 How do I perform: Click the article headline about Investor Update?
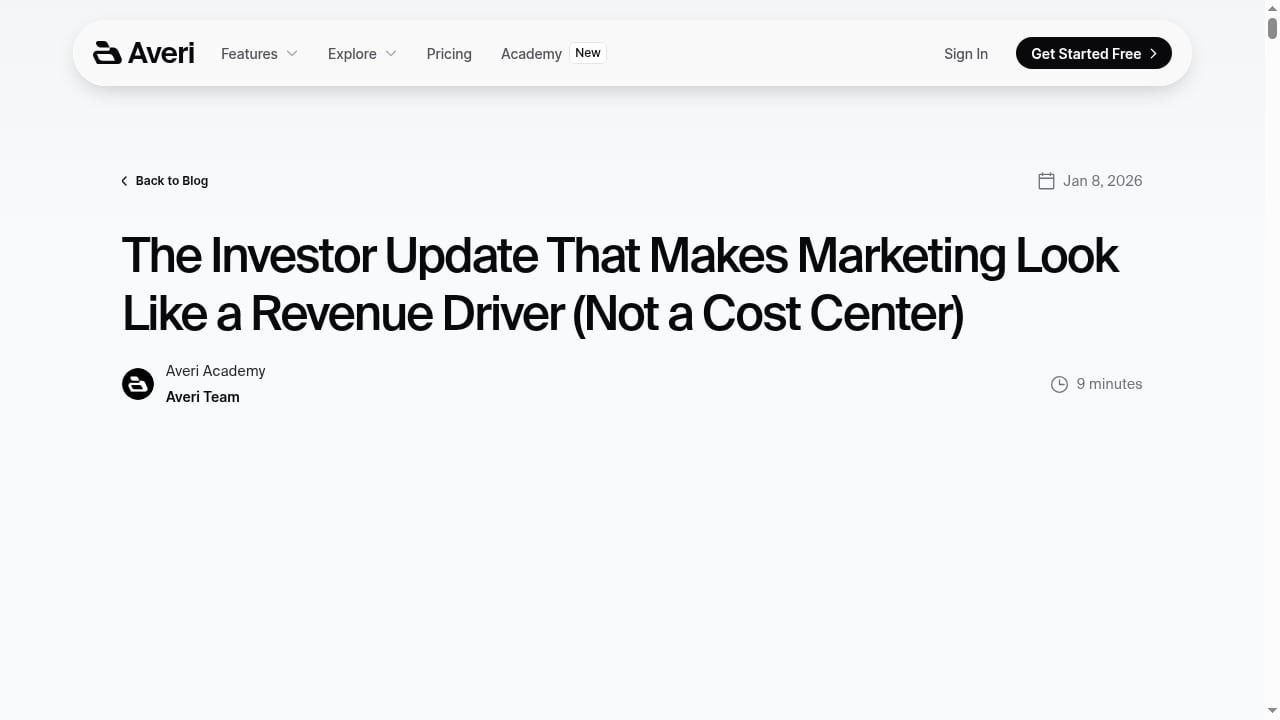point(620,284)
